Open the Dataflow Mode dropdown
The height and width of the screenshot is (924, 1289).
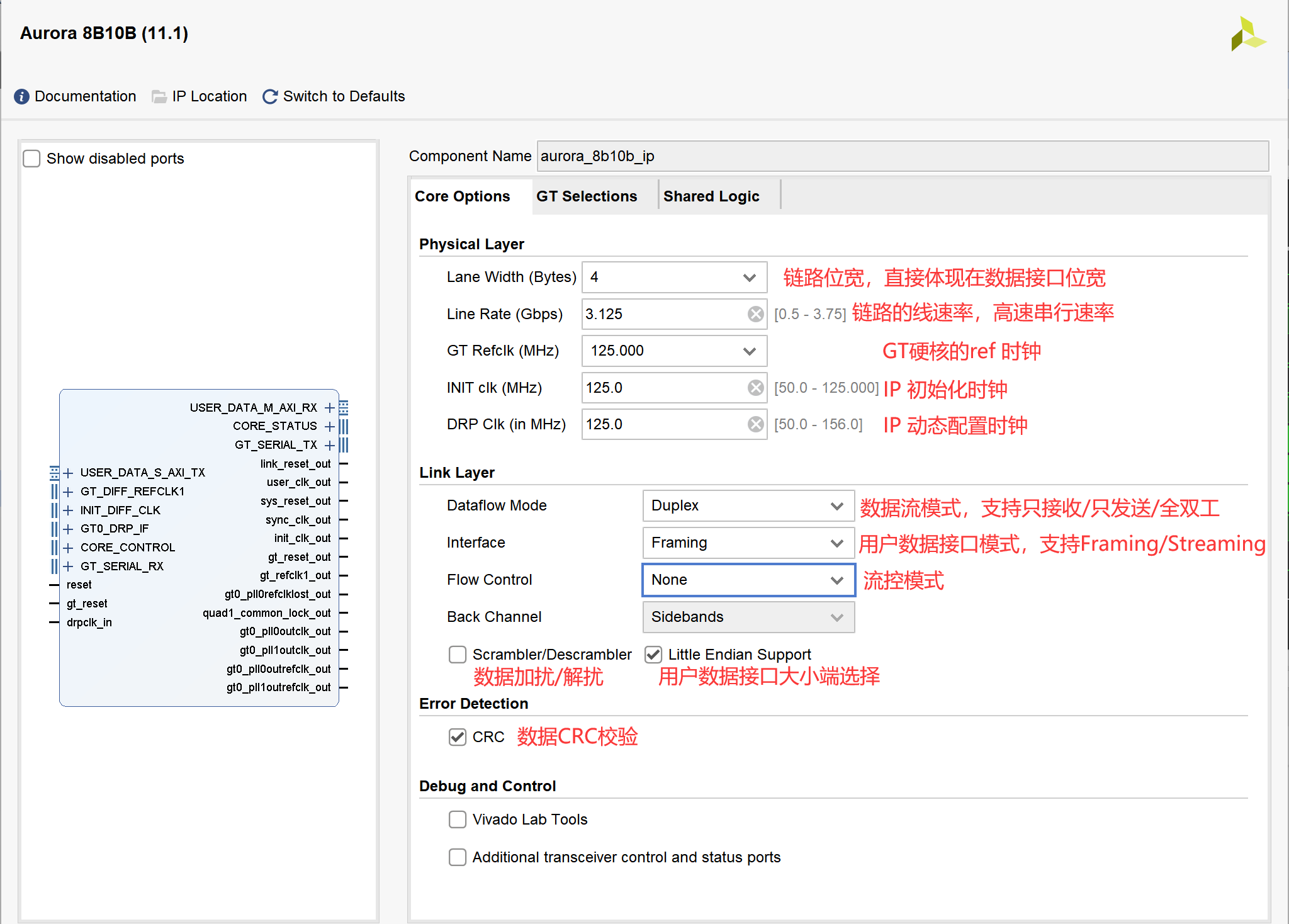click(x=836, y=505)
